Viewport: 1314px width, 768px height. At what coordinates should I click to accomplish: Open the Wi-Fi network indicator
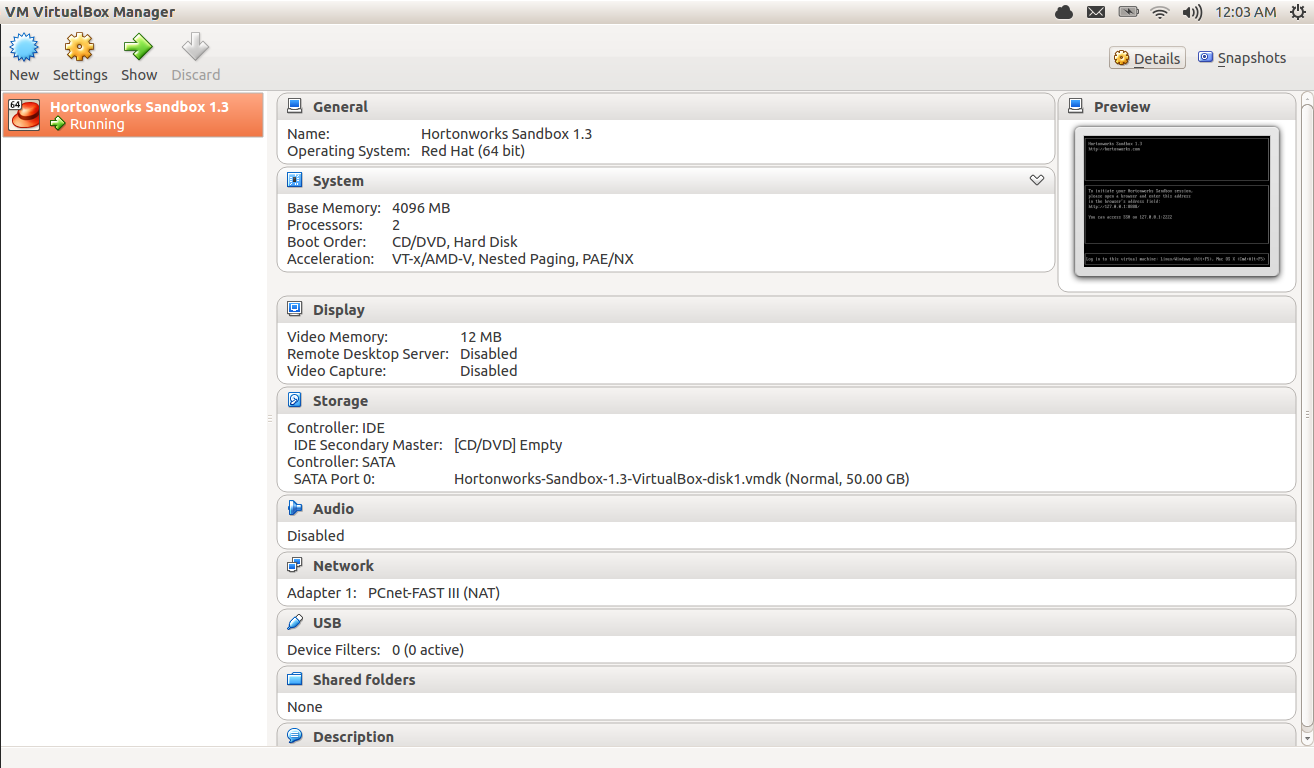pyautogui.click(x=1160, y=12)
